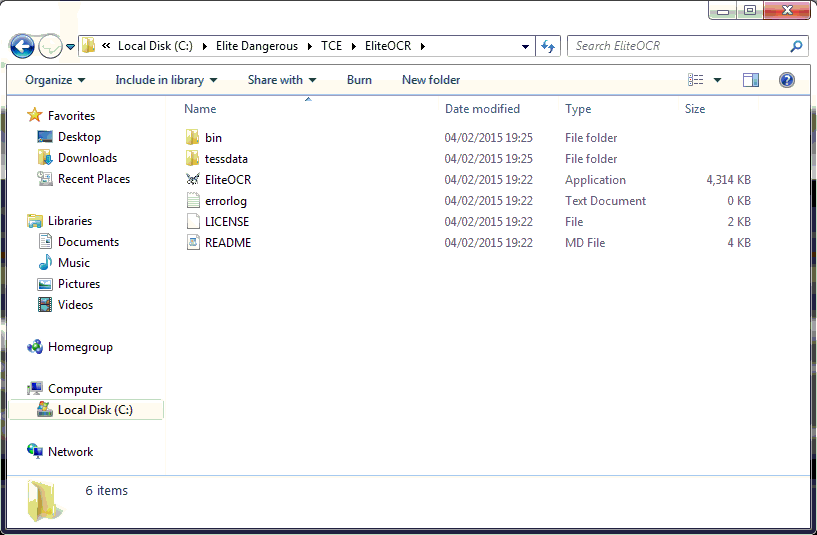Select the README MD file icon
817x535 pixels.
(193, 242)
